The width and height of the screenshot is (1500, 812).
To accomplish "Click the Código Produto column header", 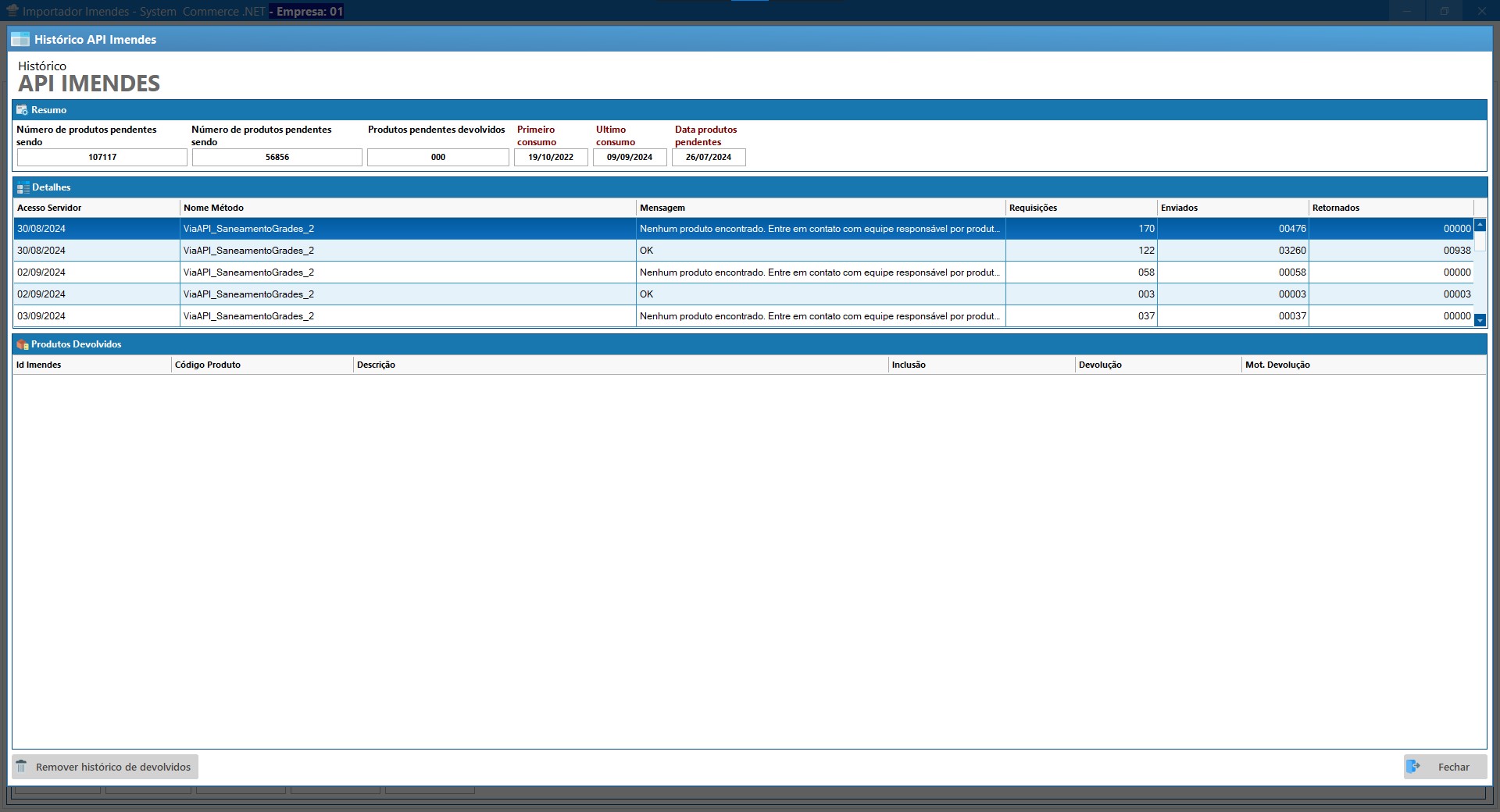I will [208, 365].
